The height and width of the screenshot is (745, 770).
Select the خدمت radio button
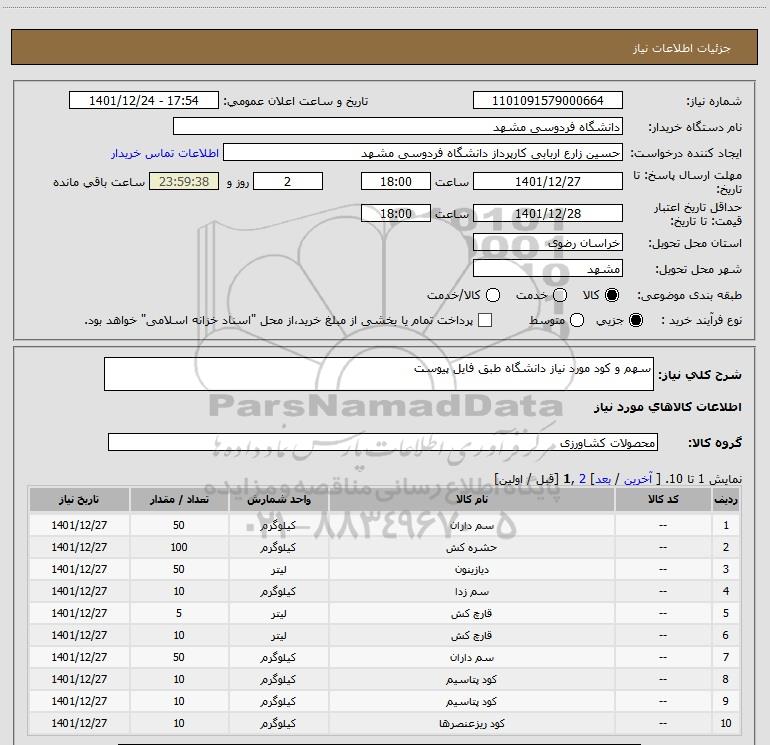coord(560,295)
